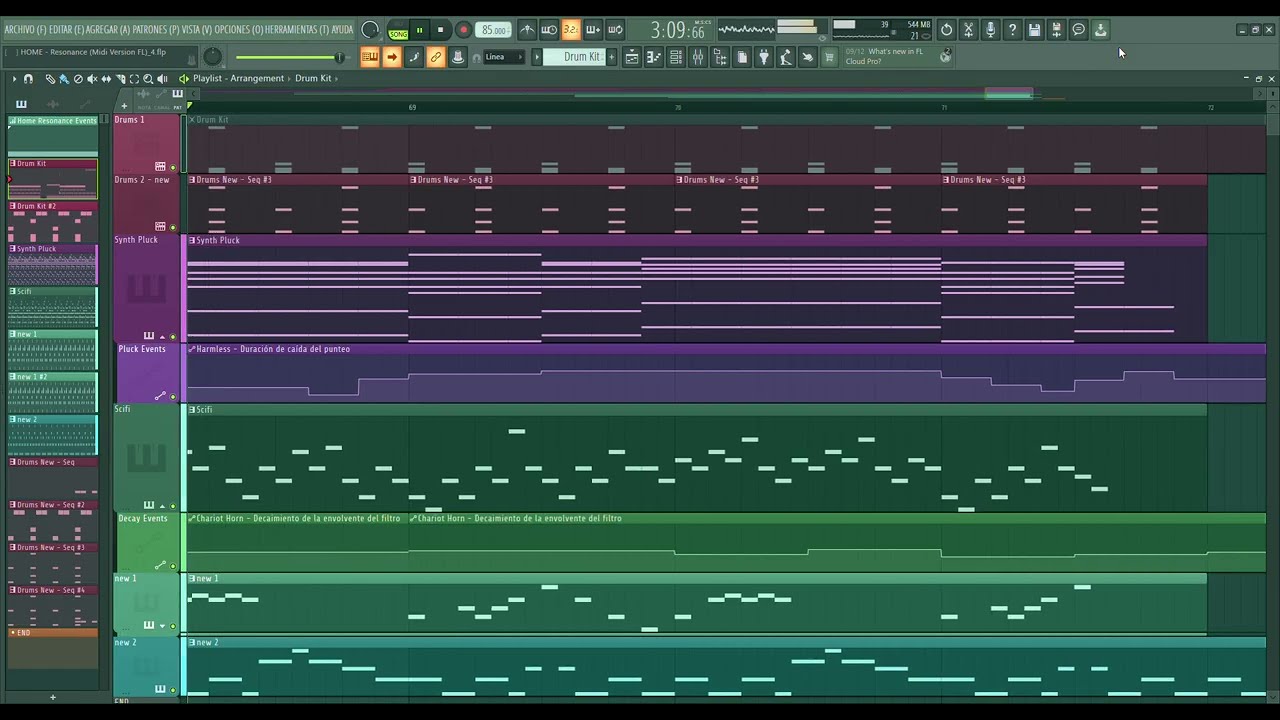1280x720 pixels.
Task: Open the chat/forum speech bubble icon
Action: 1078,30
